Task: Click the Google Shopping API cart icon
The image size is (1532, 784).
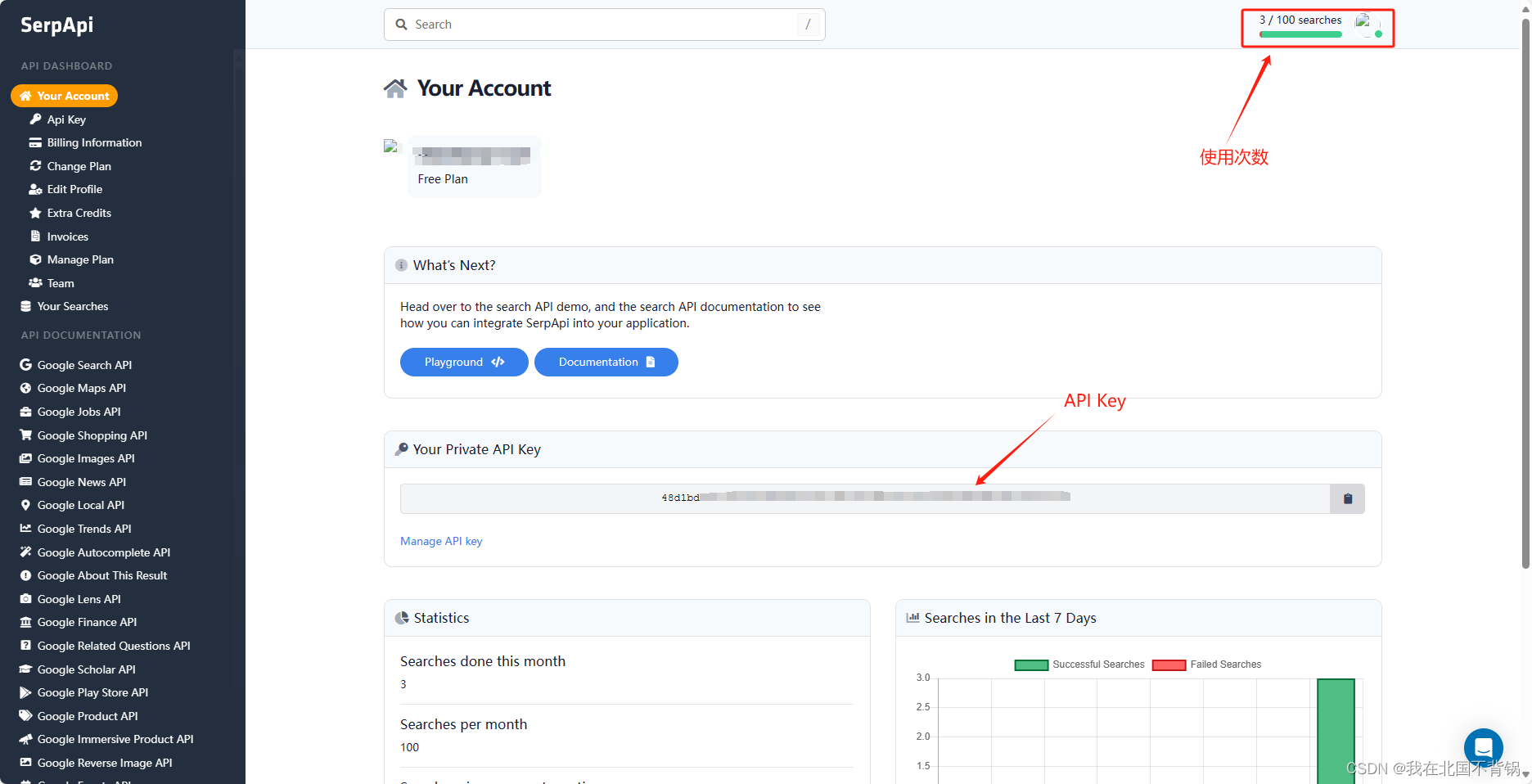Action: click(25, 435)
